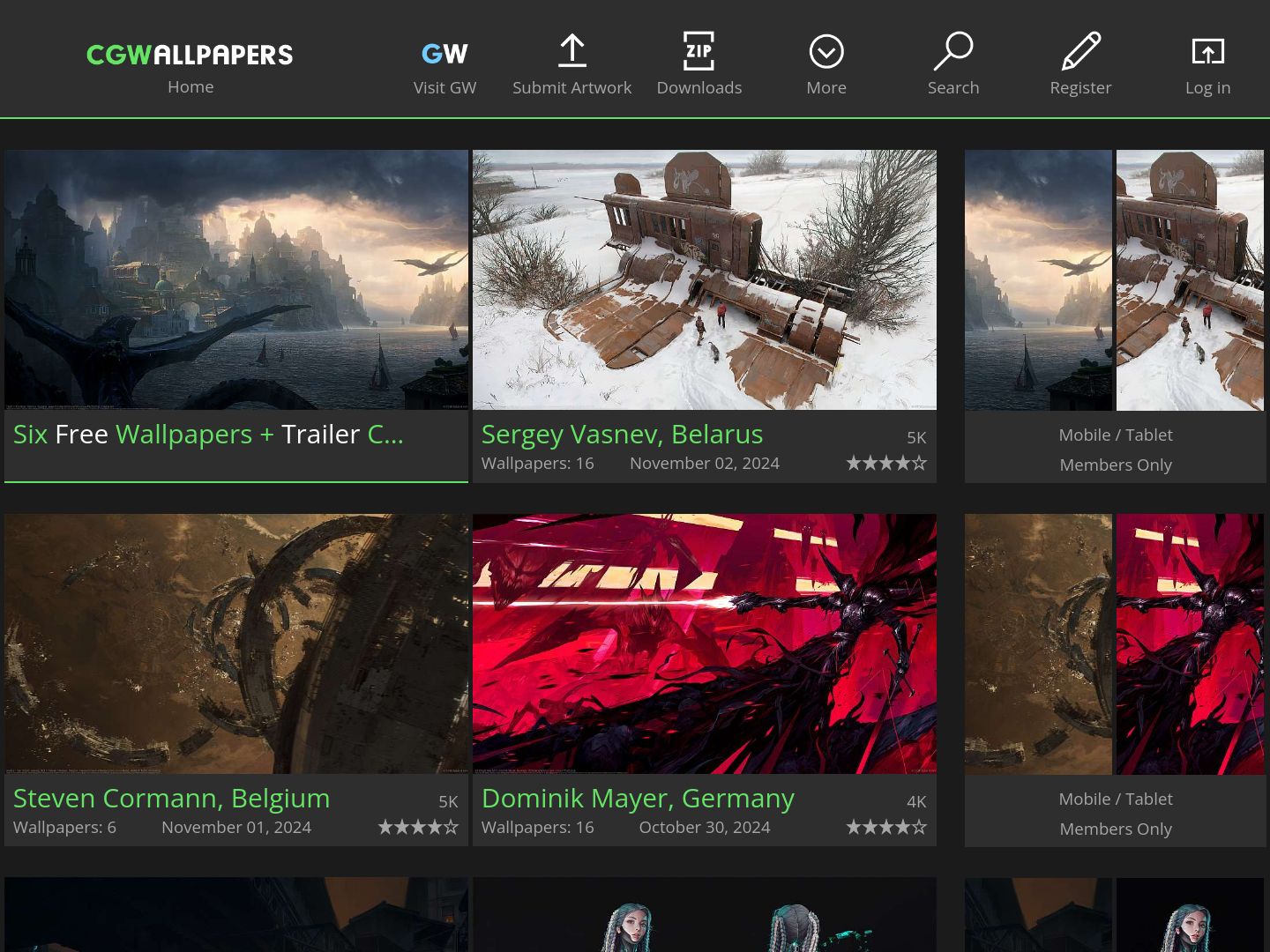
Task: Open the fantasy city dragon wallpaper thumbnail
Action: (236, 279)
